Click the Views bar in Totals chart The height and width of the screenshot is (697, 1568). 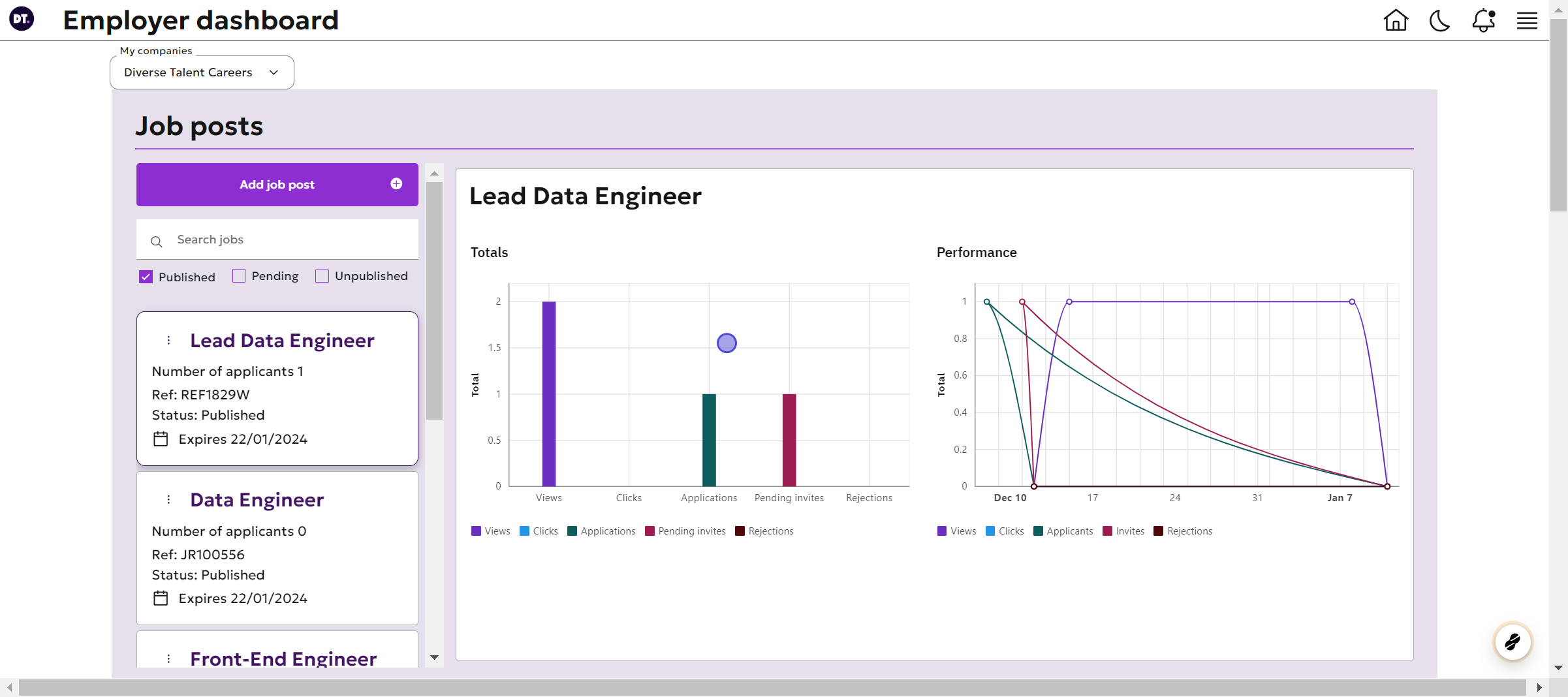tap(549, 394)
